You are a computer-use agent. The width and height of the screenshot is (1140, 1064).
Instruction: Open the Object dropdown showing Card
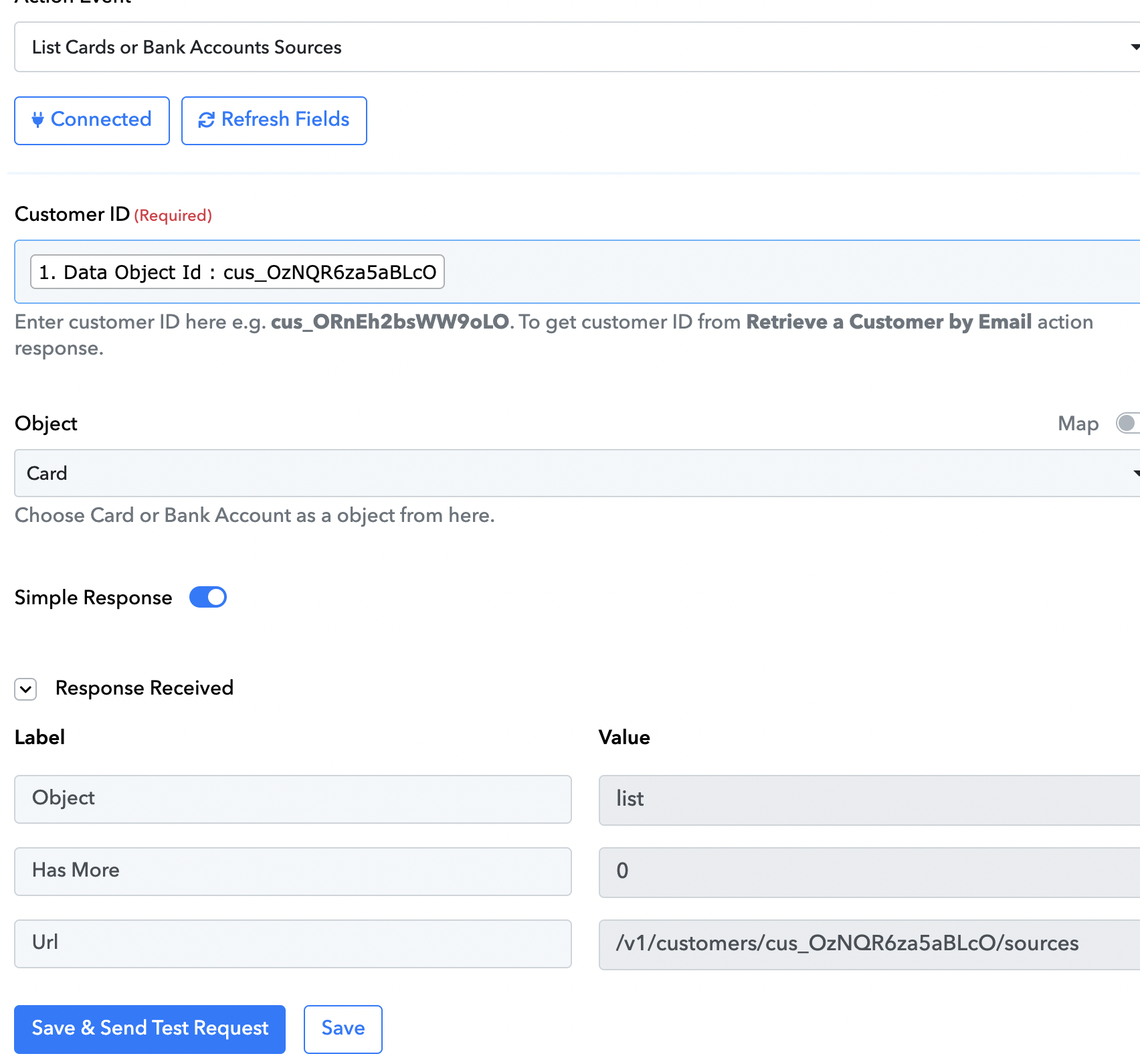pos(577,473)
